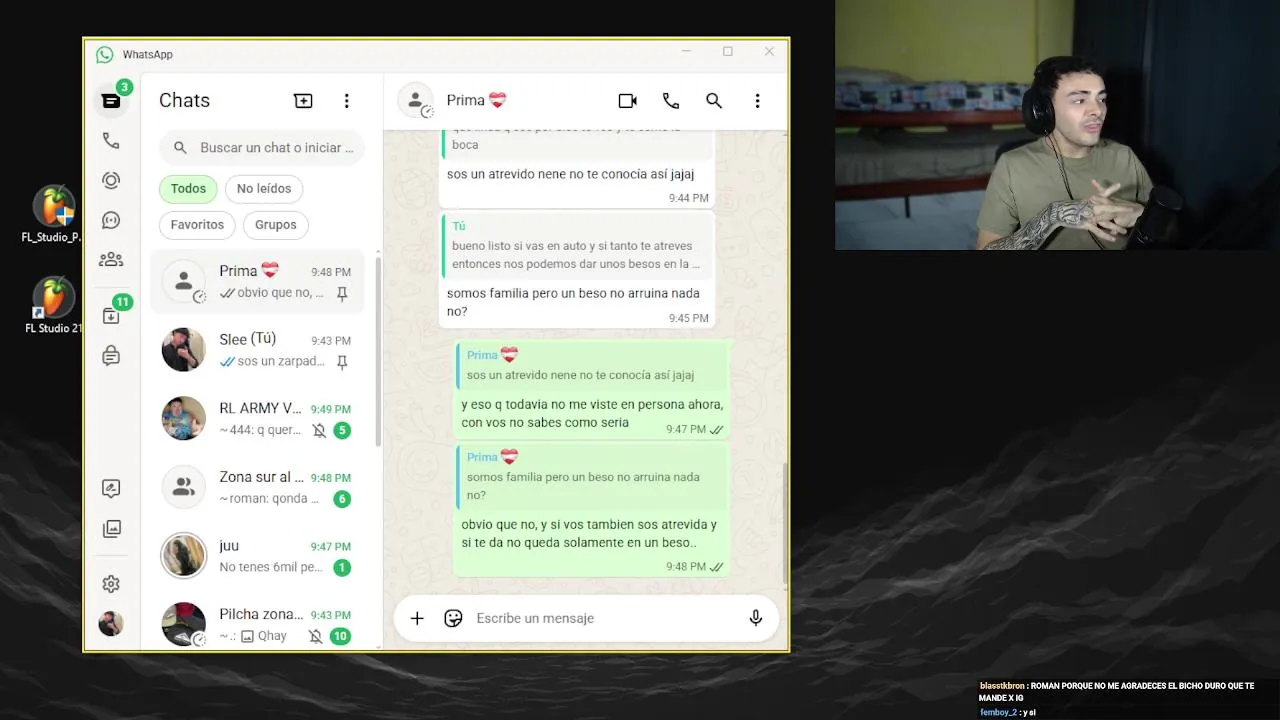Click Slee profile picture in chat list
The width and height of the screenshot is (1280, 720).
click(x=184, y=350)
